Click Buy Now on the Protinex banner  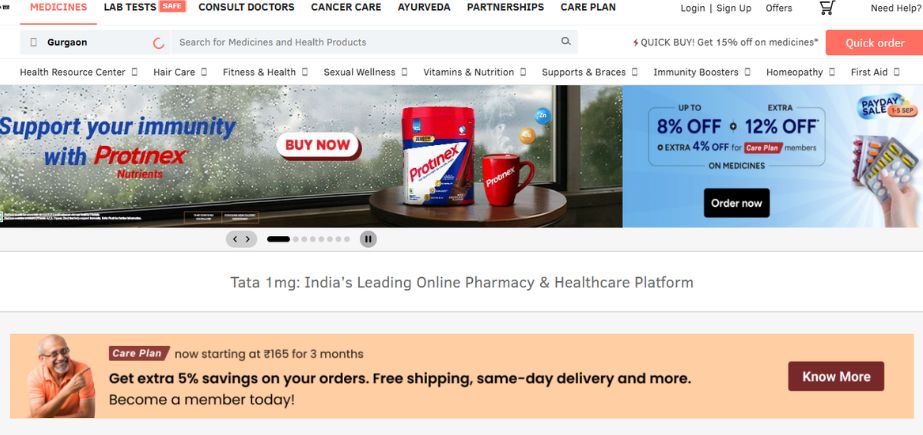click(318, 145)
